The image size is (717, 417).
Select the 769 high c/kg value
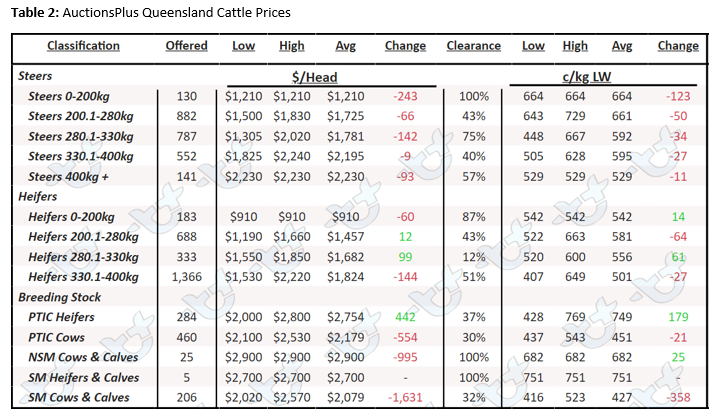(x=575, y=317)
